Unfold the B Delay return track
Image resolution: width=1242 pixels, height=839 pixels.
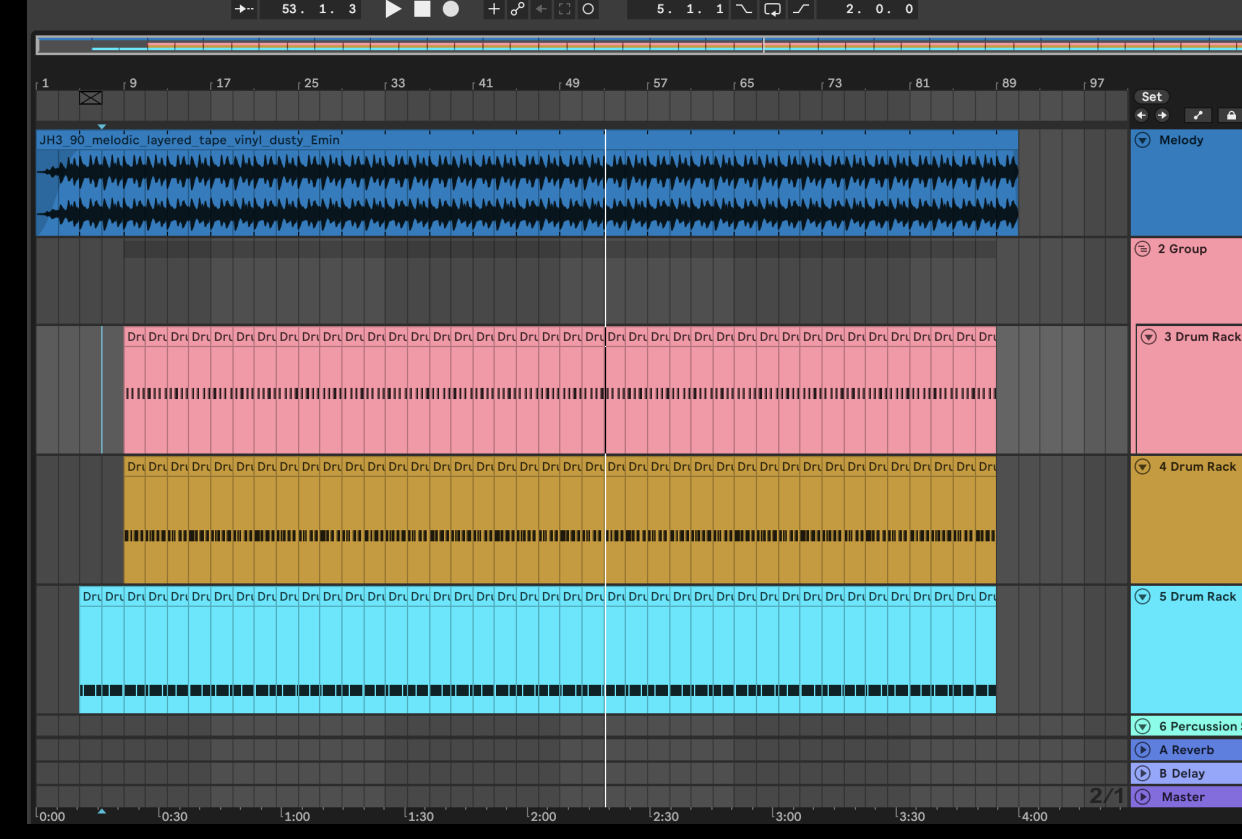(x=1144, y=773)
